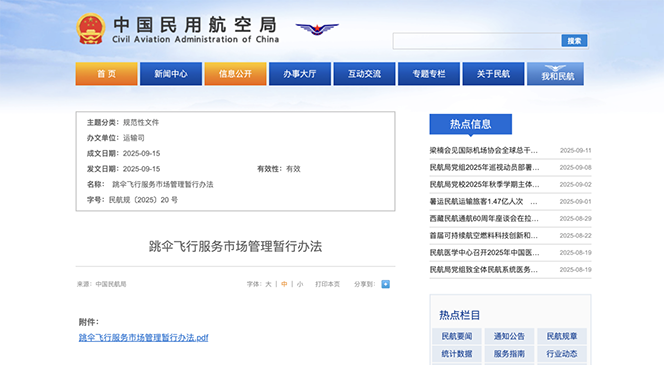Click the news date 2025-08-29
Screen dimensions: 664x365
pos(575,218)
